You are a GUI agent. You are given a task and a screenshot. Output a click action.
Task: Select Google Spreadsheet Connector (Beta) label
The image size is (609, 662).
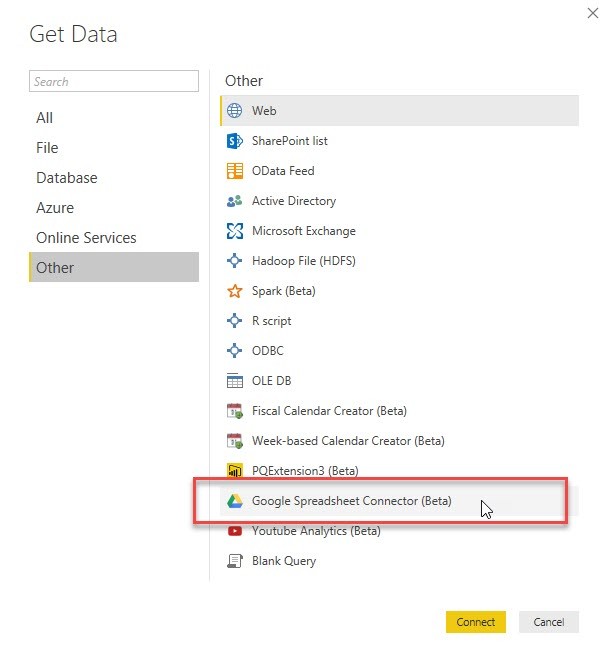click(x=351, y=501)
